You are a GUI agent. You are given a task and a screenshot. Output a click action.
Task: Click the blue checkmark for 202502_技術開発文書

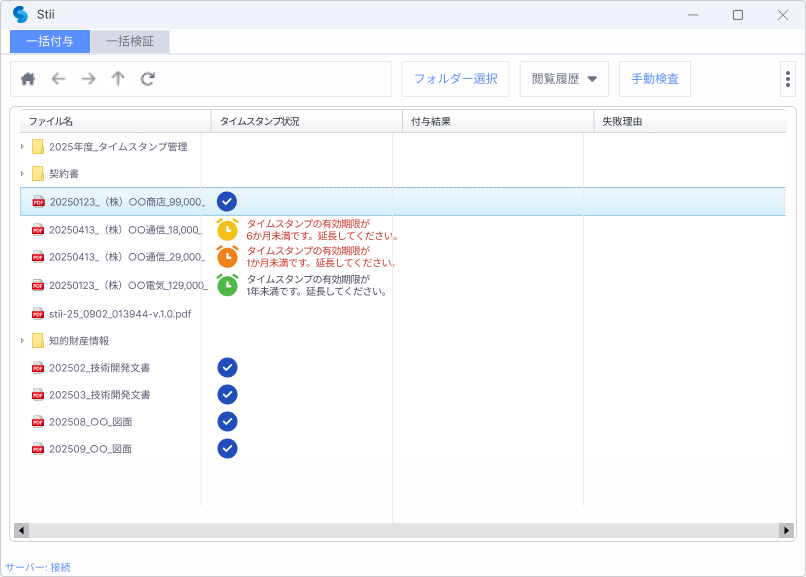pos(227,368)
